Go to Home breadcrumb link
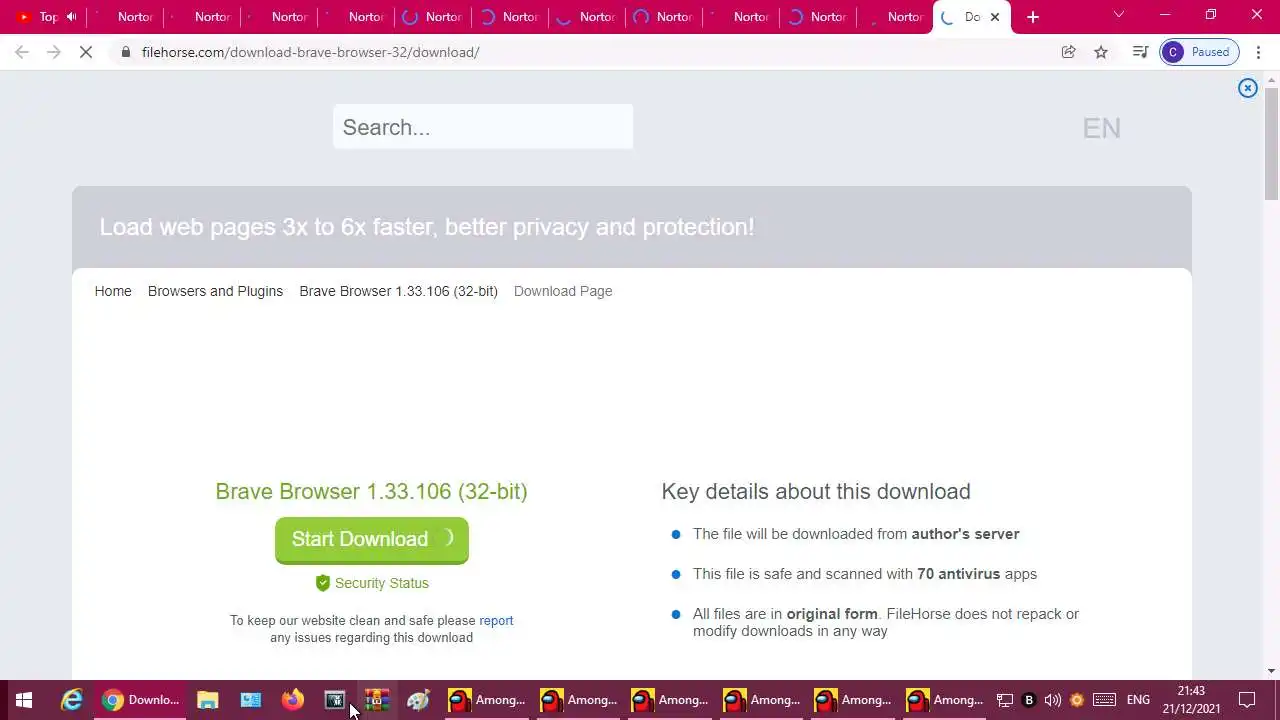This screenshot has width=1280, height=720. click(113, 291)
